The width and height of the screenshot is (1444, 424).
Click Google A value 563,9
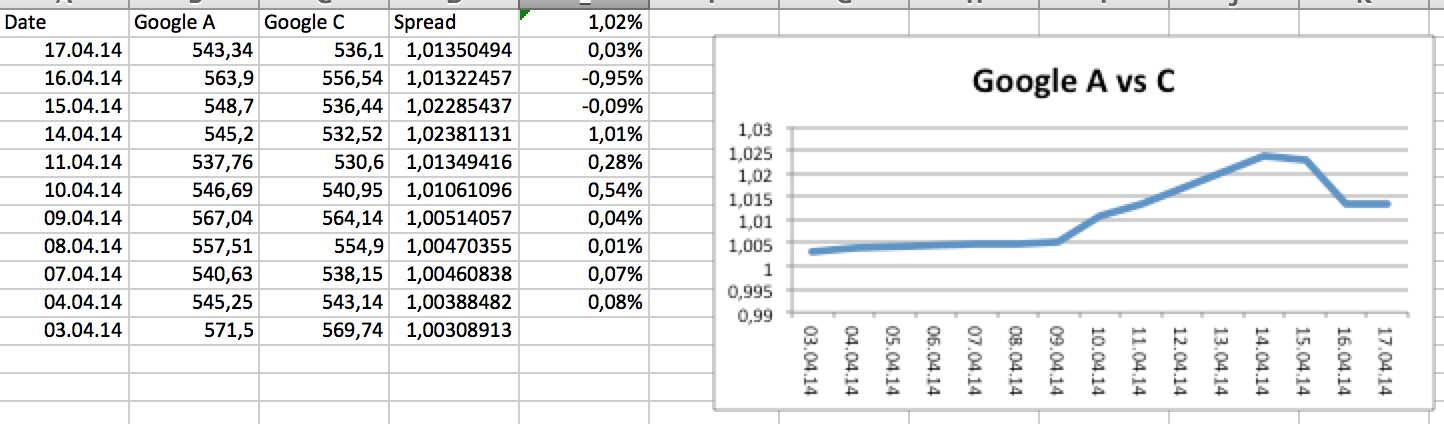(x=194, y=78)
